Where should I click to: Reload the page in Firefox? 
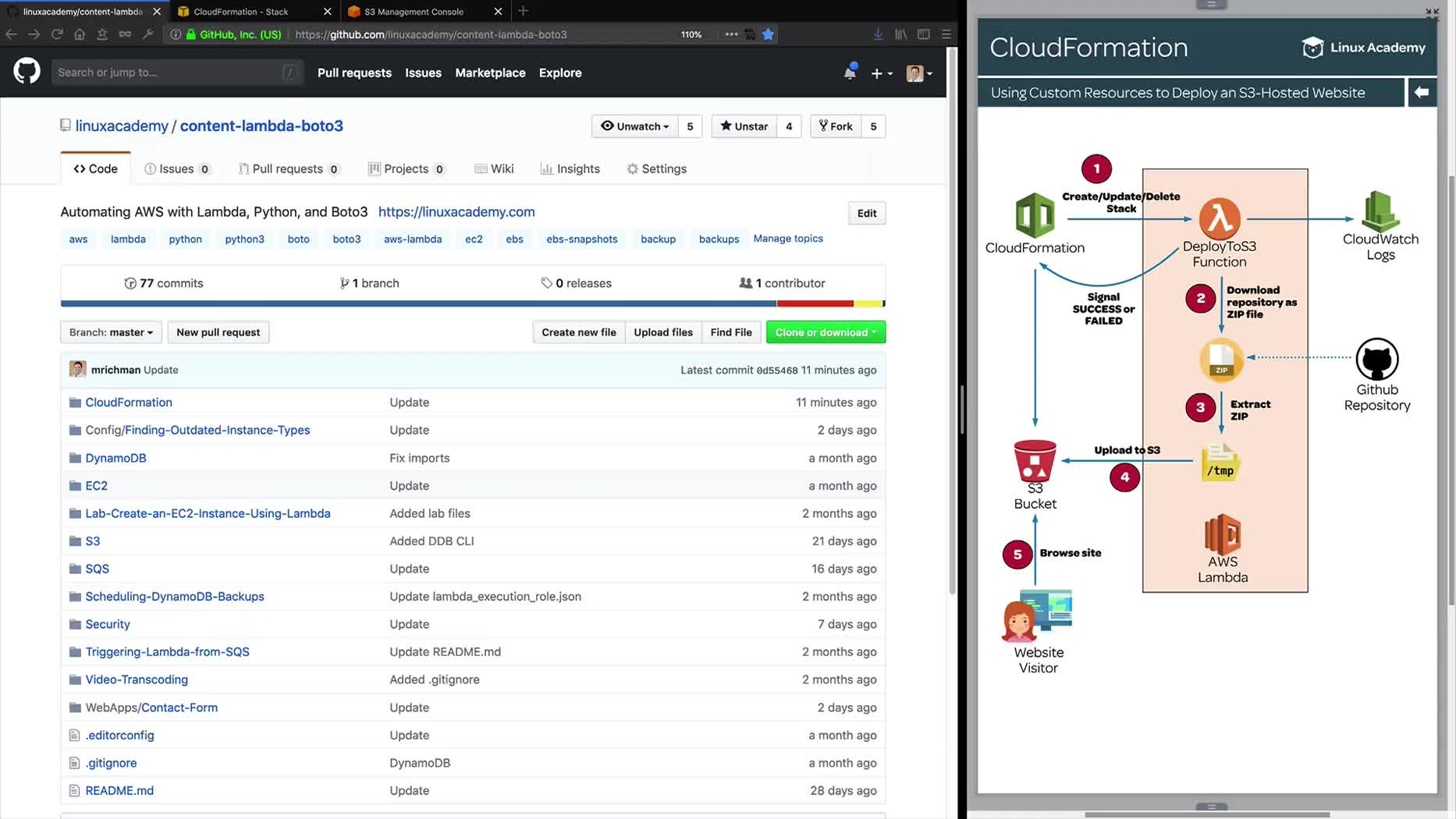click(57, 34)
